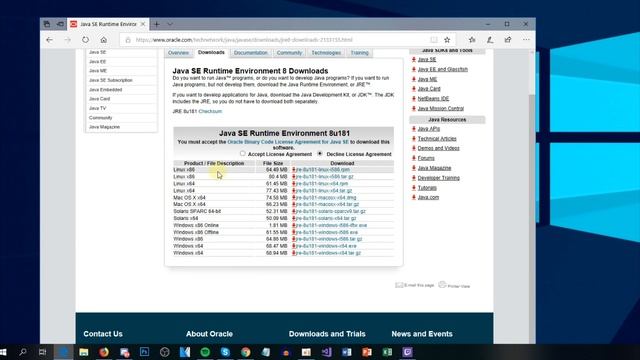Open Technical Articles link
Viewport: 640px width, 360px height.
click(x=437, y=138)
